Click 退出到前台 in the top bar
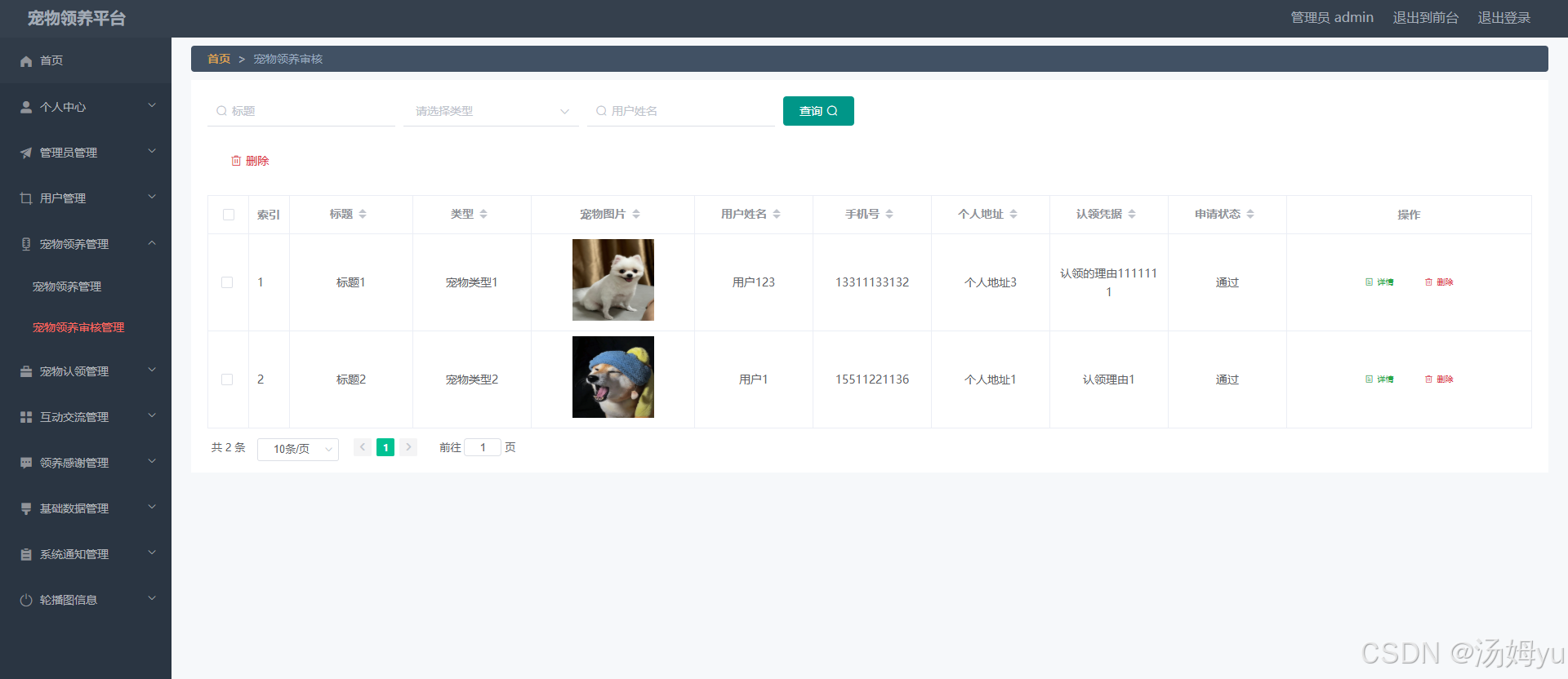Screen dimensions: 1568x679 coord(1425,17)
